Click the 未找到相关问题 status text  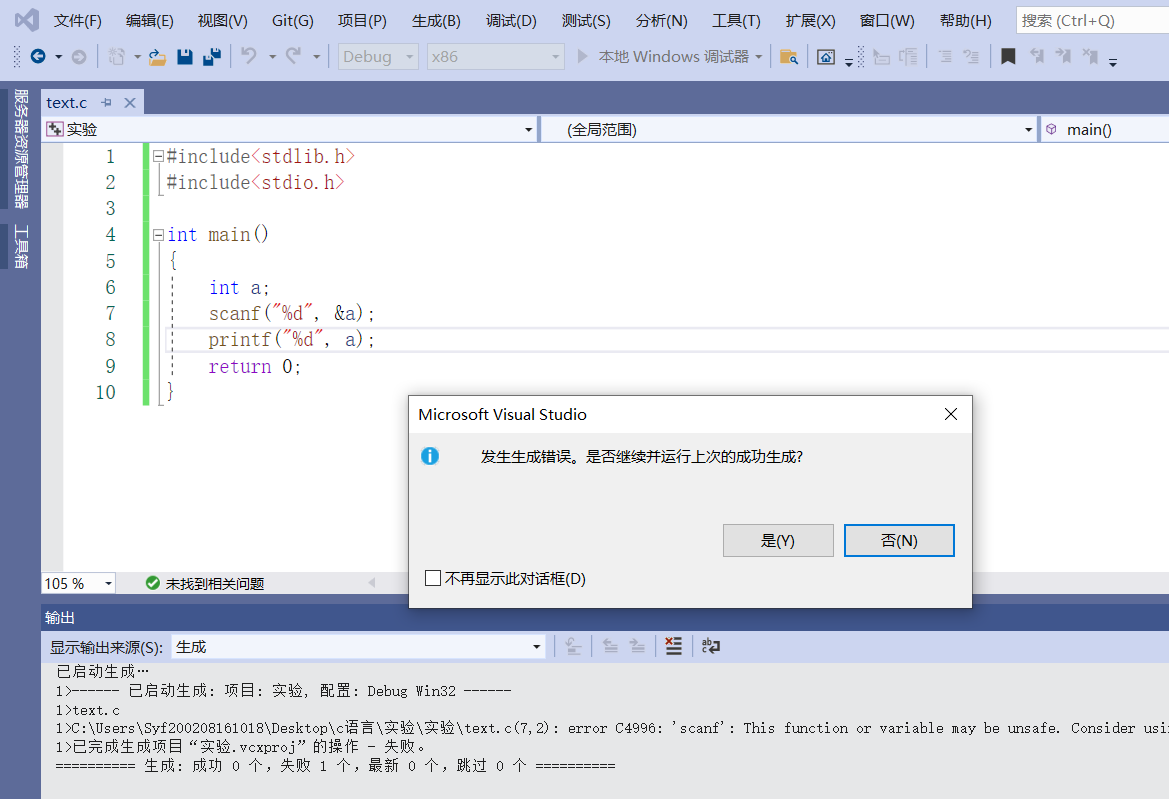pyautogui.click(x=215, y=584)
